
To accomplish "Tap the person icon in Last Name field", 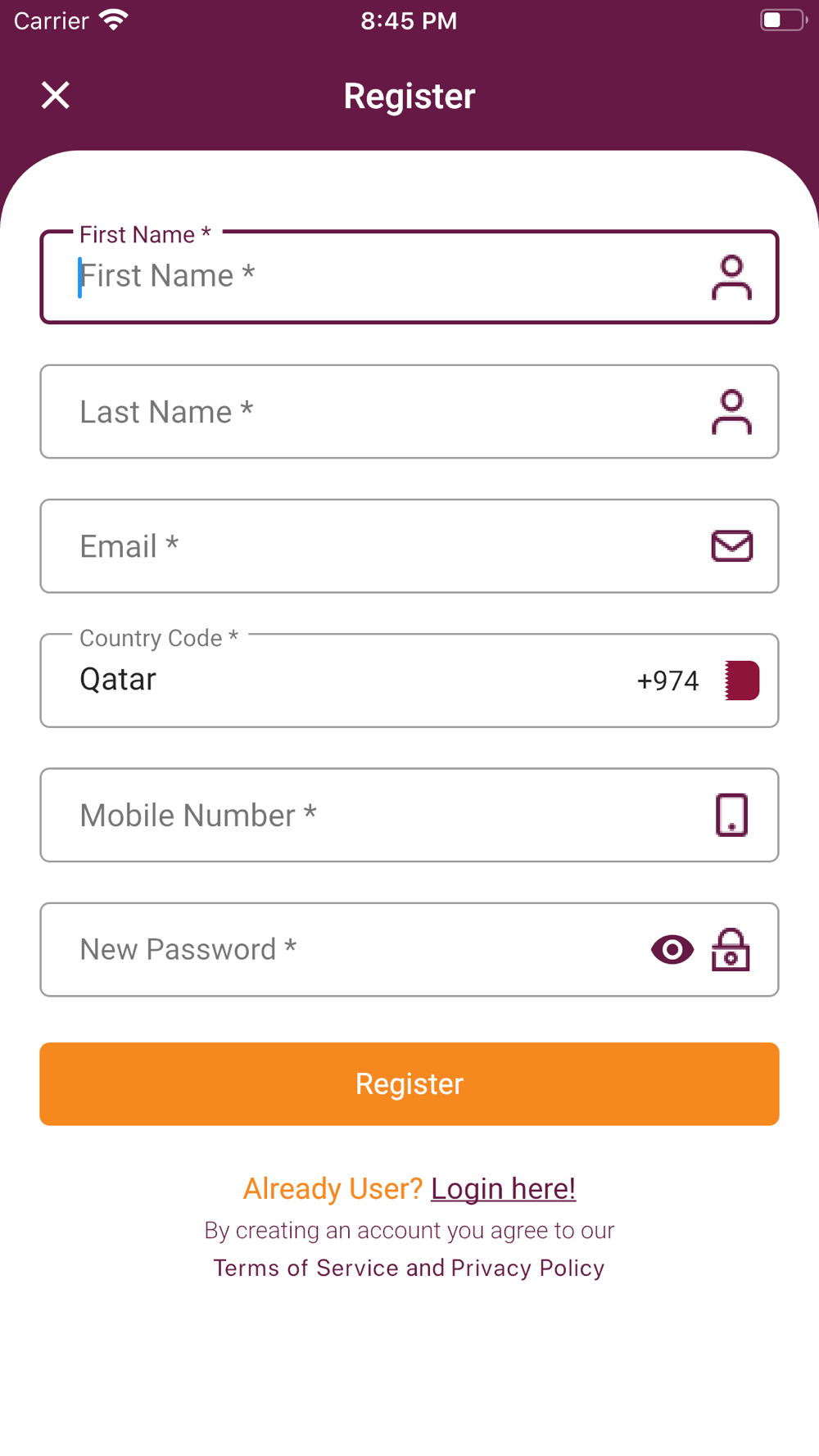I will [731, 412].
